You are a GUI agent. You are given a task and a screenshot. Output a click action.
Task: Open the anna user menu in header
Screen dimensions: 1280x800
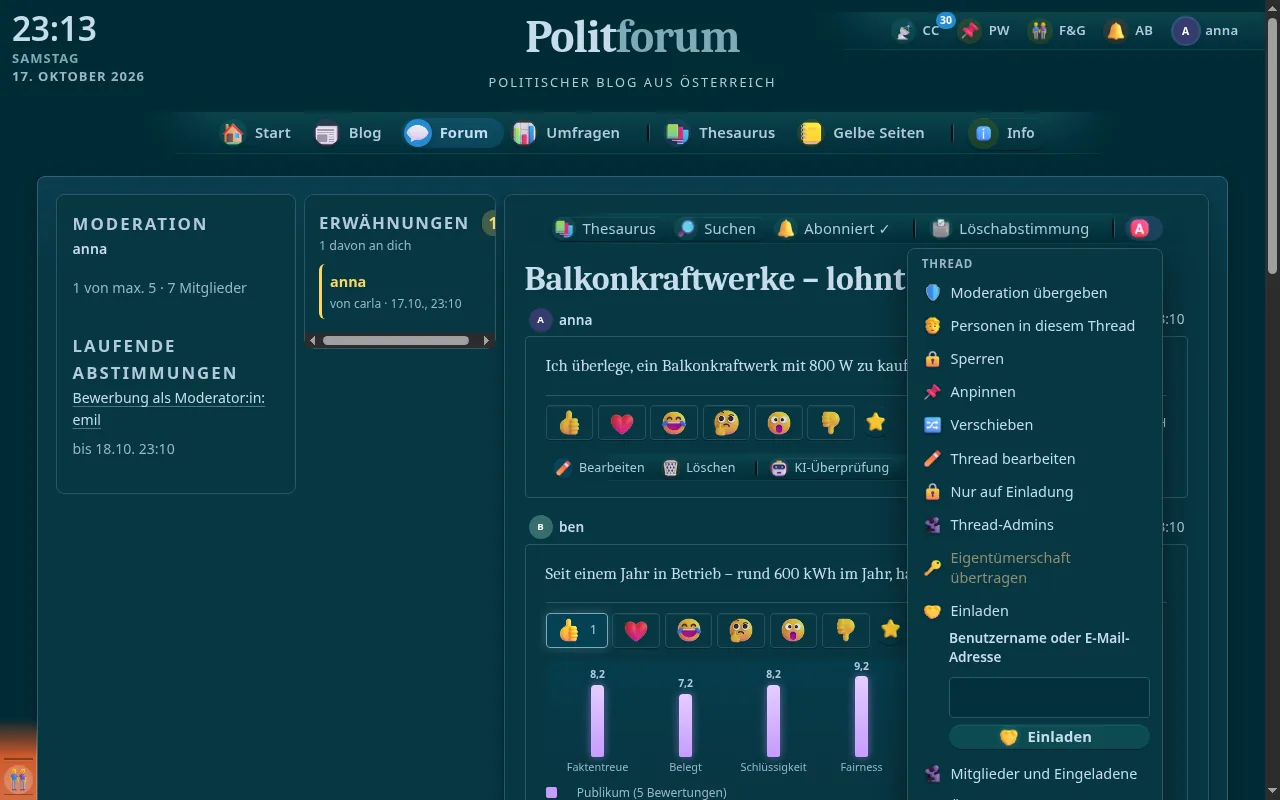point(1206,31)
